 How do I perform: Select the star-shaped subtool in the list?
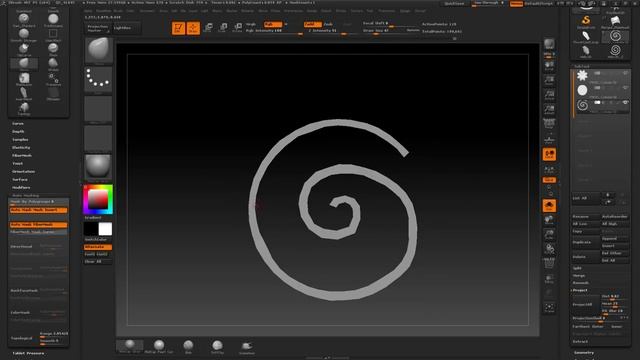click(x=582, y=75)
